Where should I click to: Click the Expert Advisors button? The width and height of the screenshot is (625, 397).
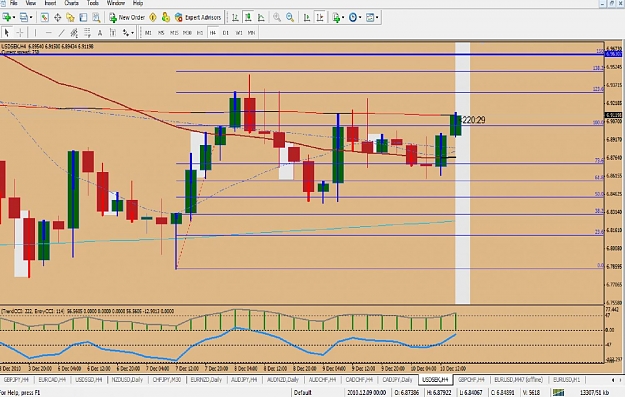pos(198,17)
